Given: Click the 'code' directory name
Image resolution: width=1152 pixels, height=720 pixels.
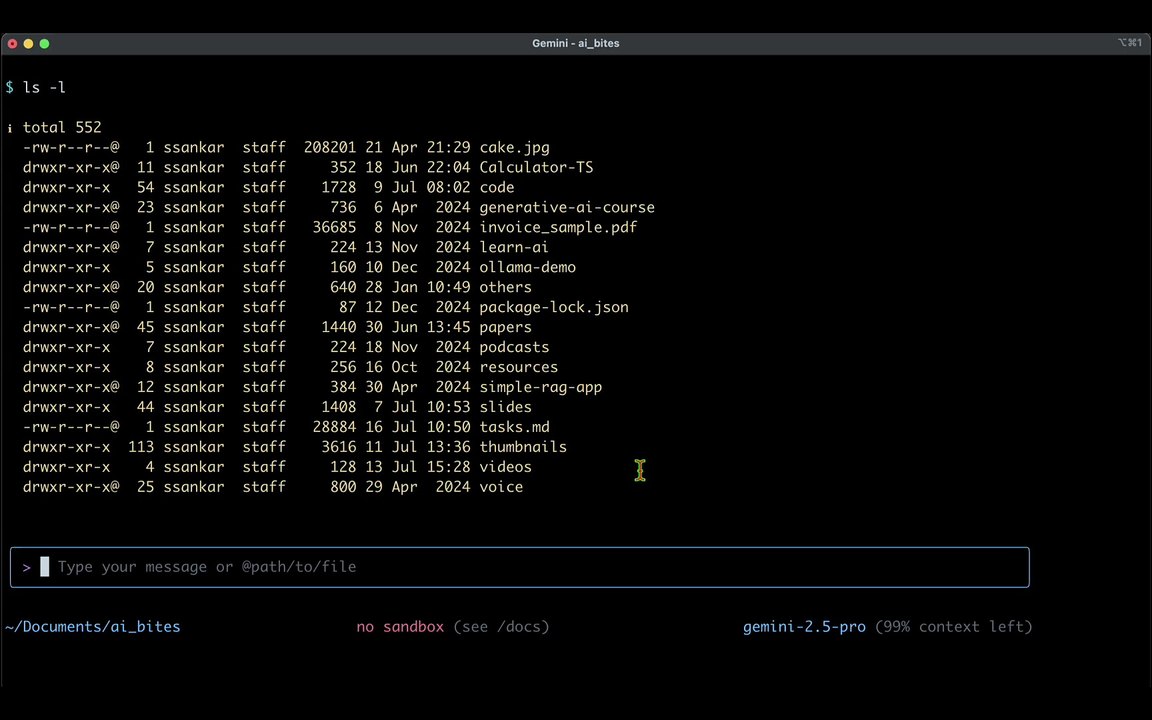Looking at the screenshot, I should tap(497, 187).
